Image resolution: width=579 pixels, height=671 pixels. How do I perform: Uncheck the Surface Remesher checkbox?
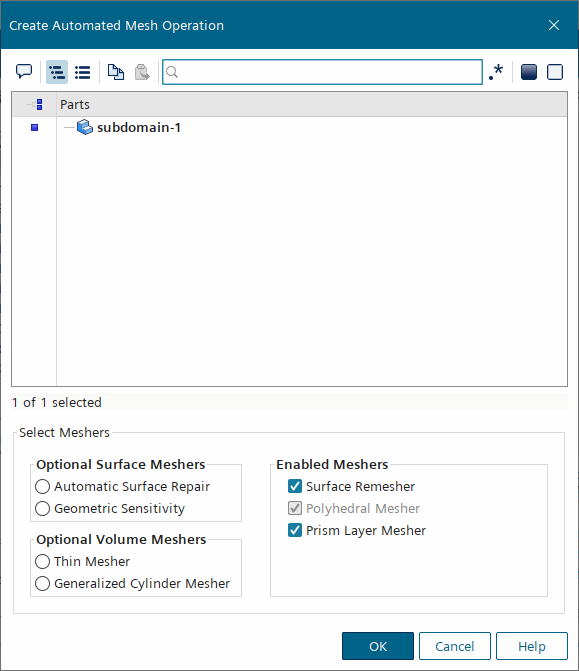click(295, 486)
